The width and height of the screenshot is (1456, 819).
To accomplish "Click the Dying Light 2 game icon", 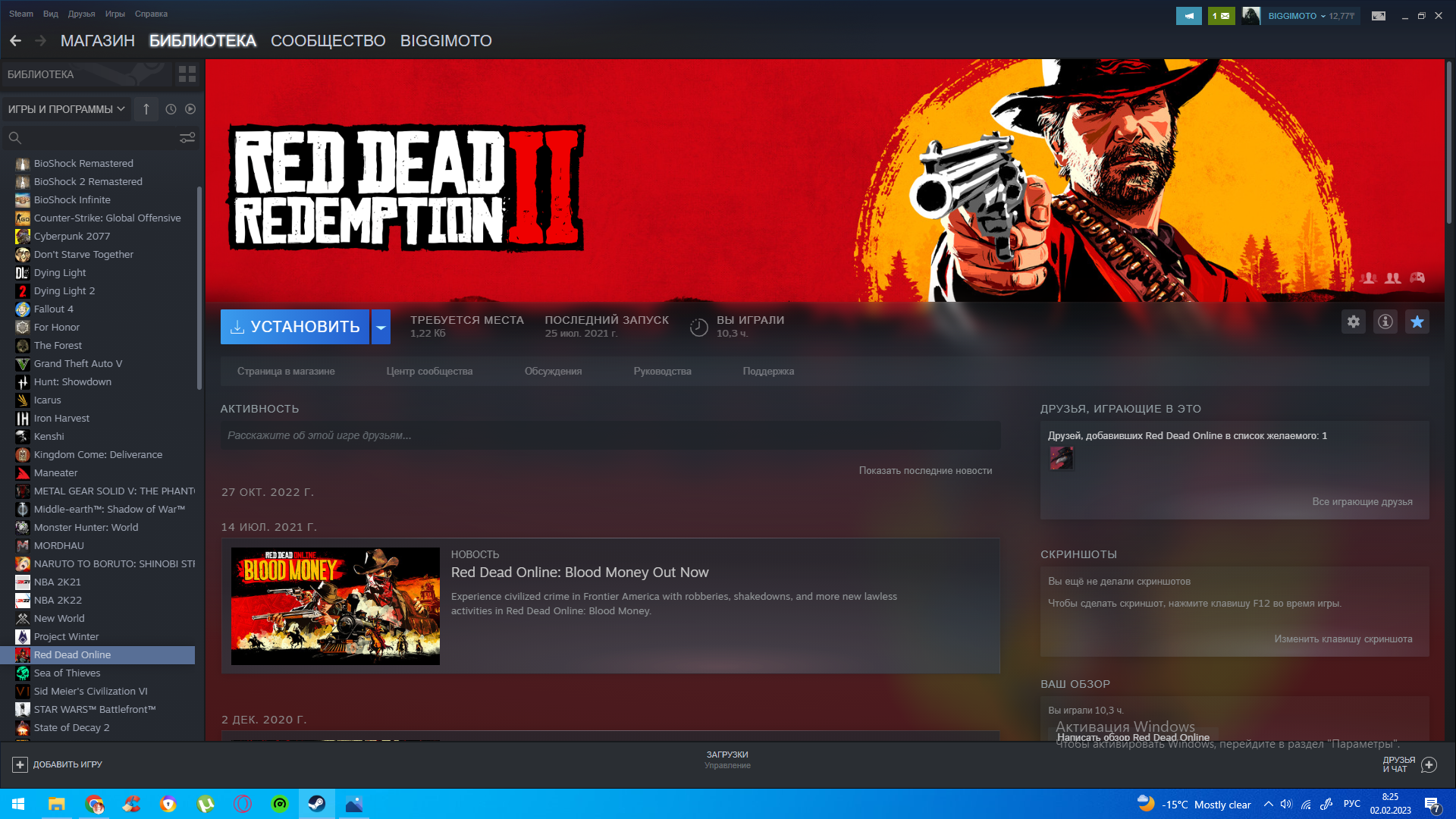I will [23, 291].
